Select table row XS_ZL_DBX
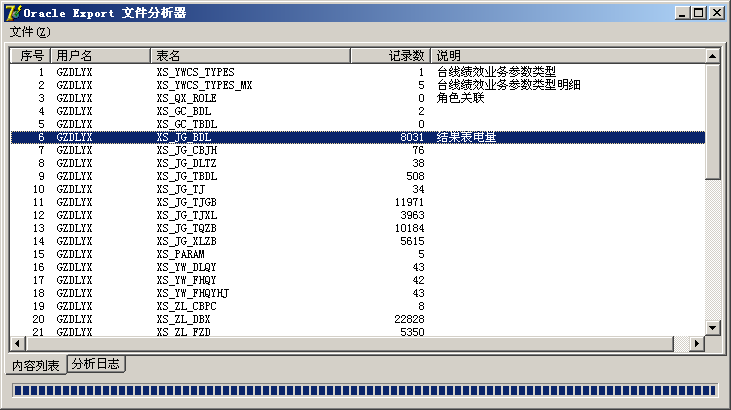Image resolution: width=731 pixels, height=410 pixels. click(x=358, y=320)
